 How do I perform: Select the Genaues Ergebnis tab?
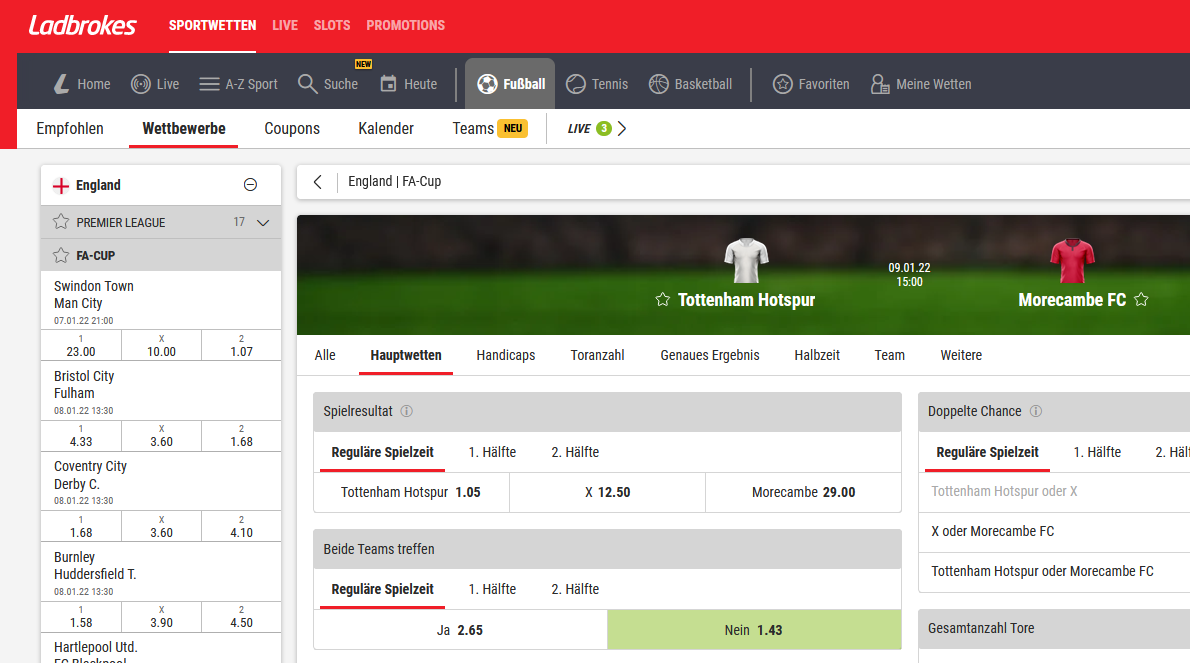710,355
